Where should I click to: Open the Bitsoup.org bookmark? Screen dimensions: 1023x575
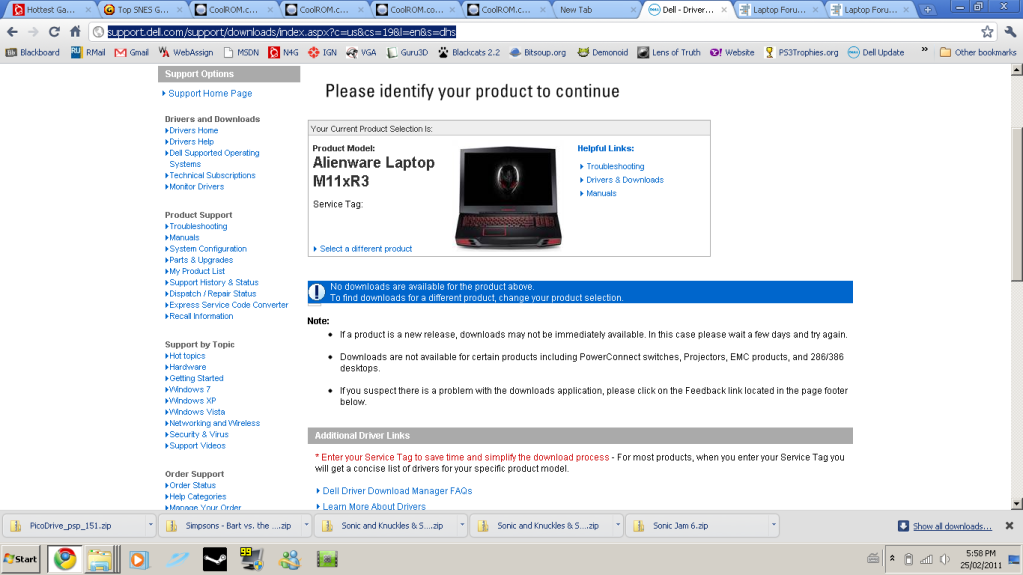[538, 52]
